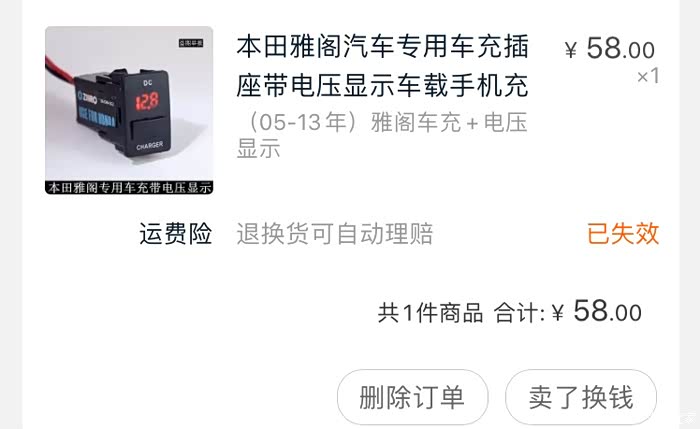This screenshot has height=429, width=700.
Task: Tap the thumbnail caption 本田雅阁专用车充带电压显示
Action: click(129, 187)
